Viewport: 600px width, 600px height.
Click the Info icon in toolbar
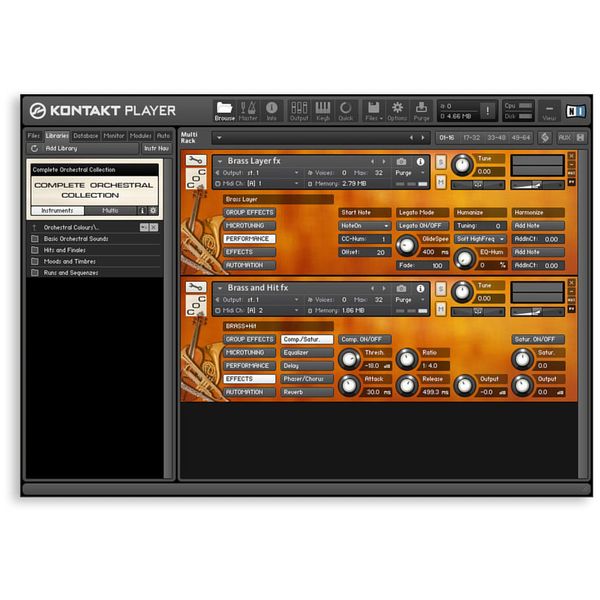[x=272, y=111]
